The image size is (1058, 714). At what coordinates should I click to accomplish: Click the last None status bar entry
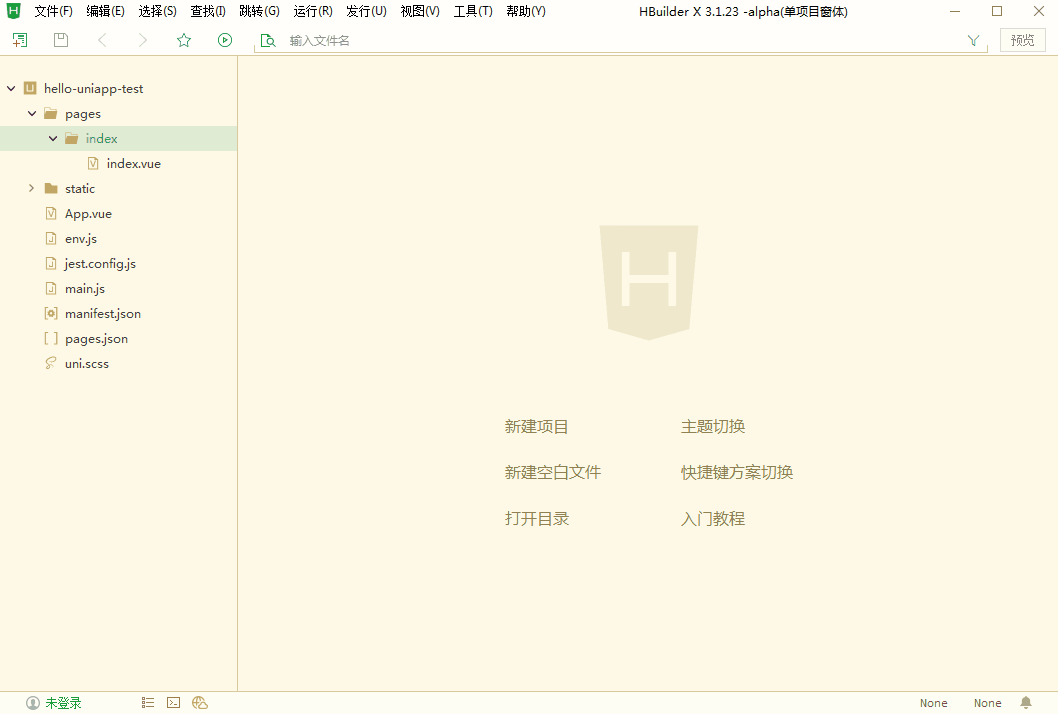(987, 703)
